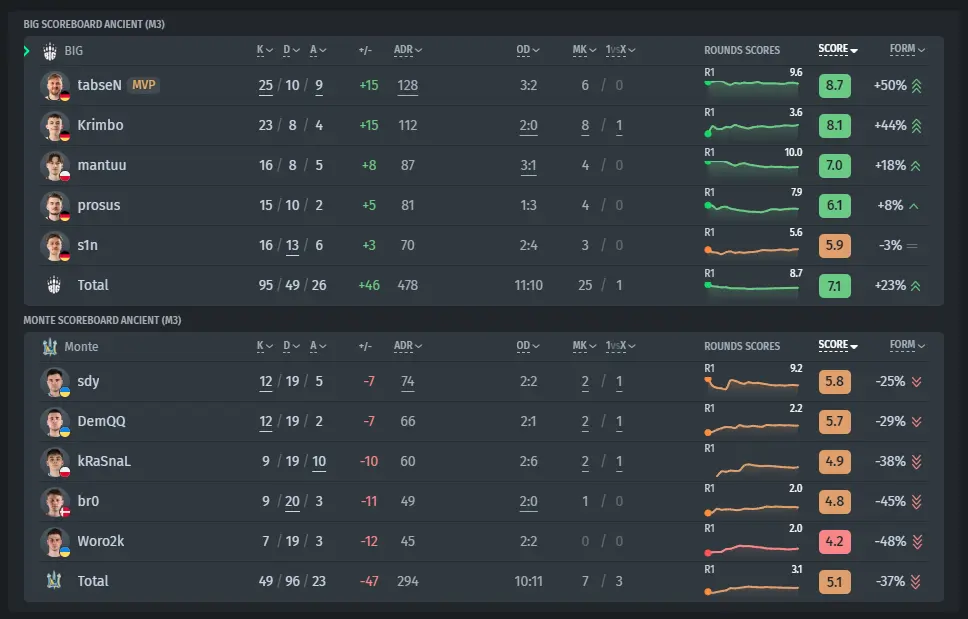Open br0's player avatar
The image size is (968, 619).
[x=55, y=502]
